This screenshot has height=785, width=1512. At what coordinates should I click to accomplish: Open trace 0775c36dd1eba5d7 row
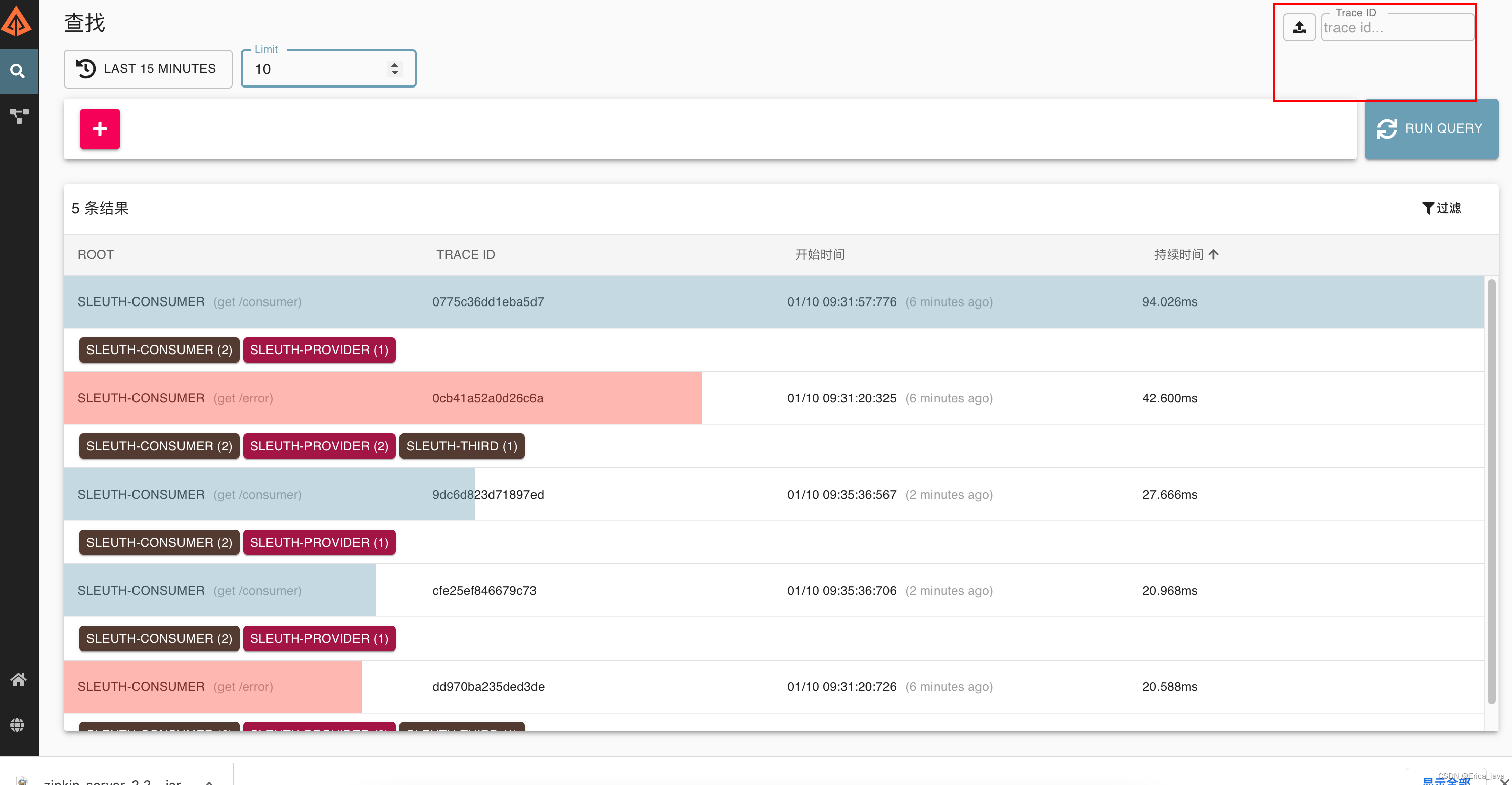click(487, 302)
